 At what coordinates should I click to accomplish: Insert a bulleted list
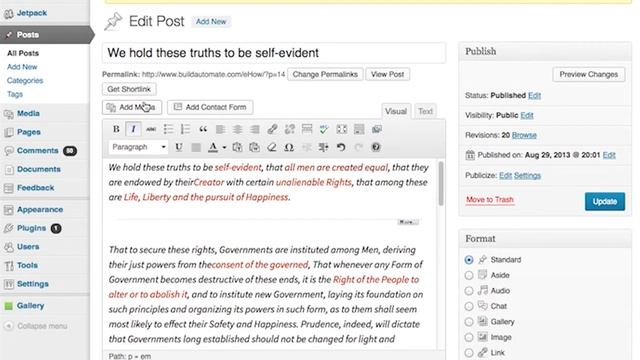(168, 129)
